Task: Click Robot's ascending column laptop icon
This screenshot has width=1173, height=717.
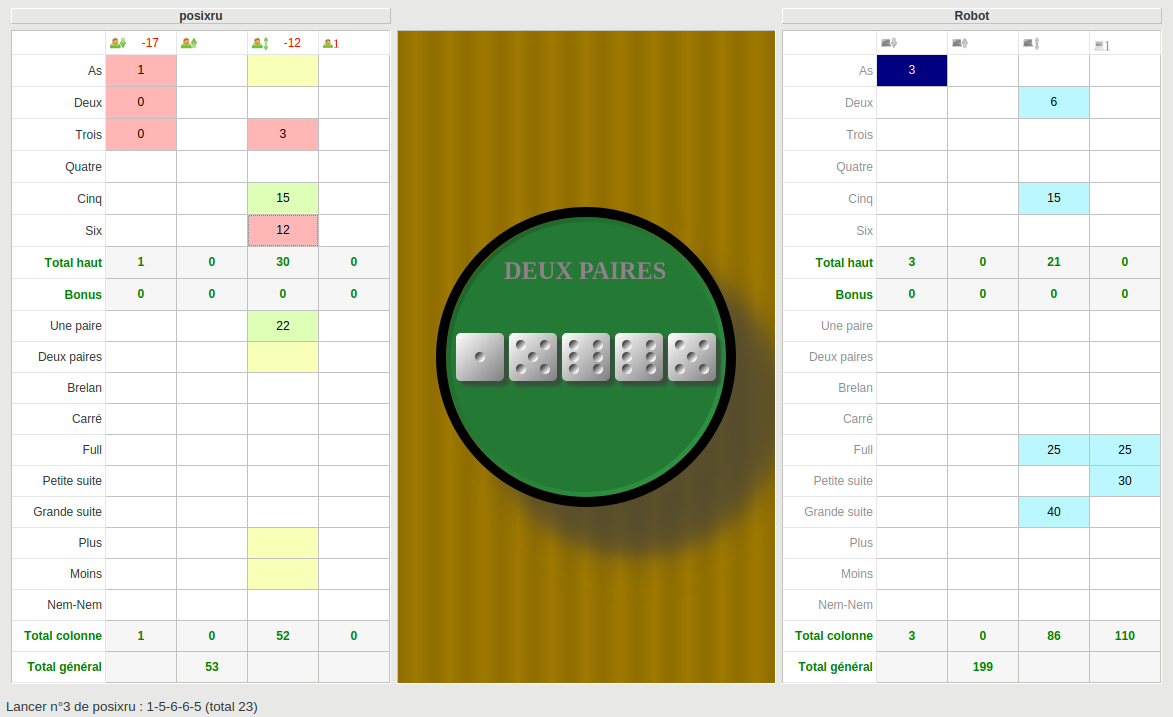Action: [x=960, y=43]
